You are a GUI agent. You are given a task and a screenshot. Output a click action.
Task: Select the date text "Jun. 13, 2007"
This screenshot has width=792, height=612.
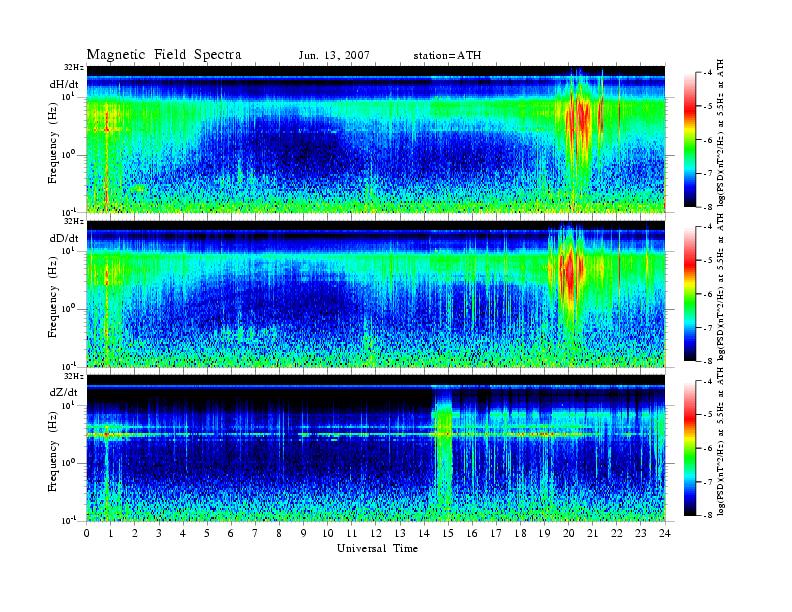point(334,55)
